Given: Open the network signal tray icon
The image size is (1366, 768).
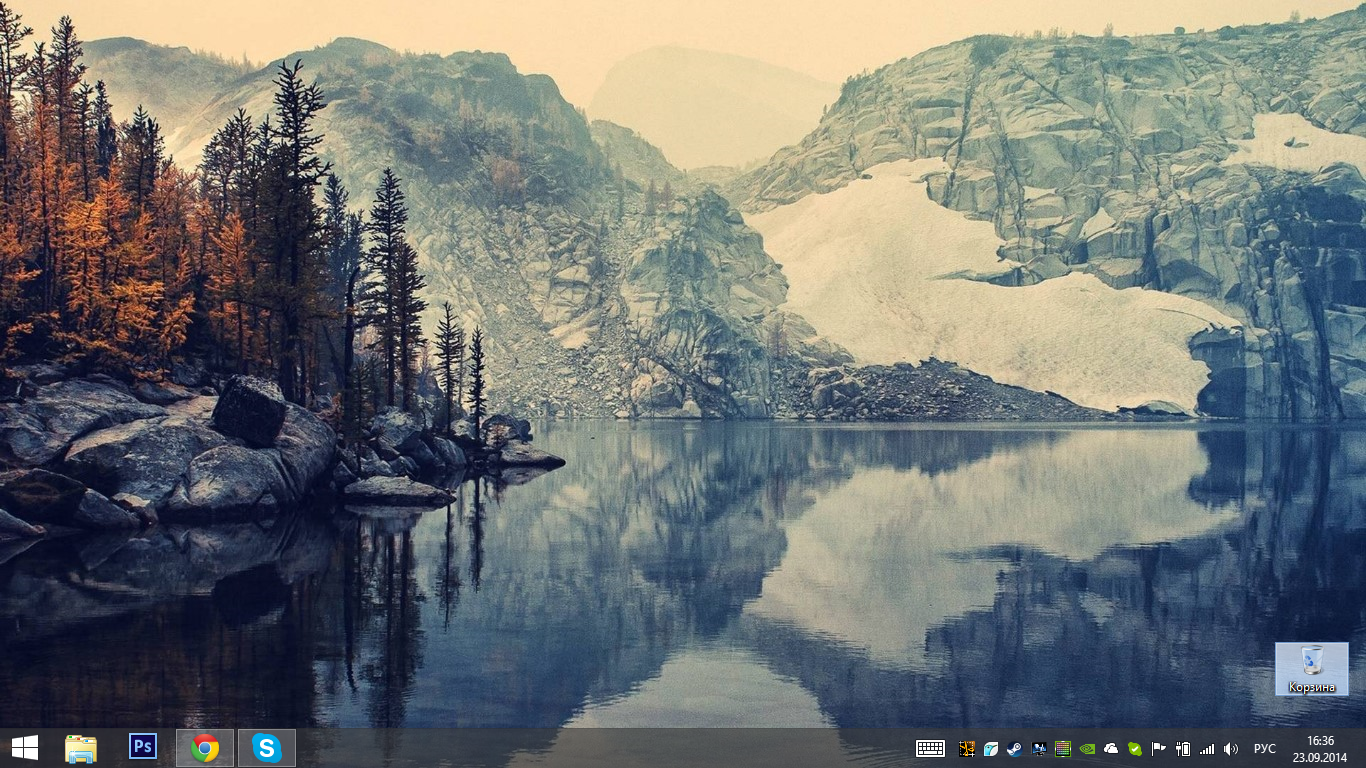Looking at the screenshot, I should [x=1207, y=748].
